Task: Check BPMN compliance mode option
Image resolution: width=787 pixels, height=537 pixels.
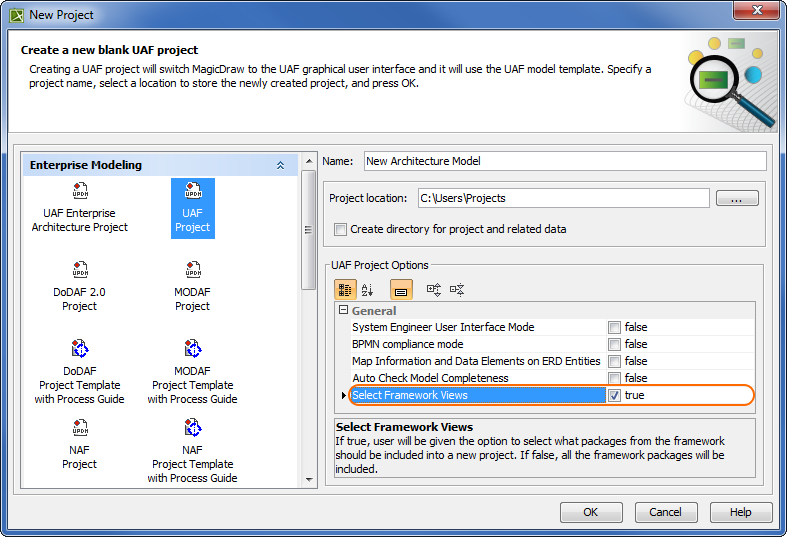Action: (614, 344)
